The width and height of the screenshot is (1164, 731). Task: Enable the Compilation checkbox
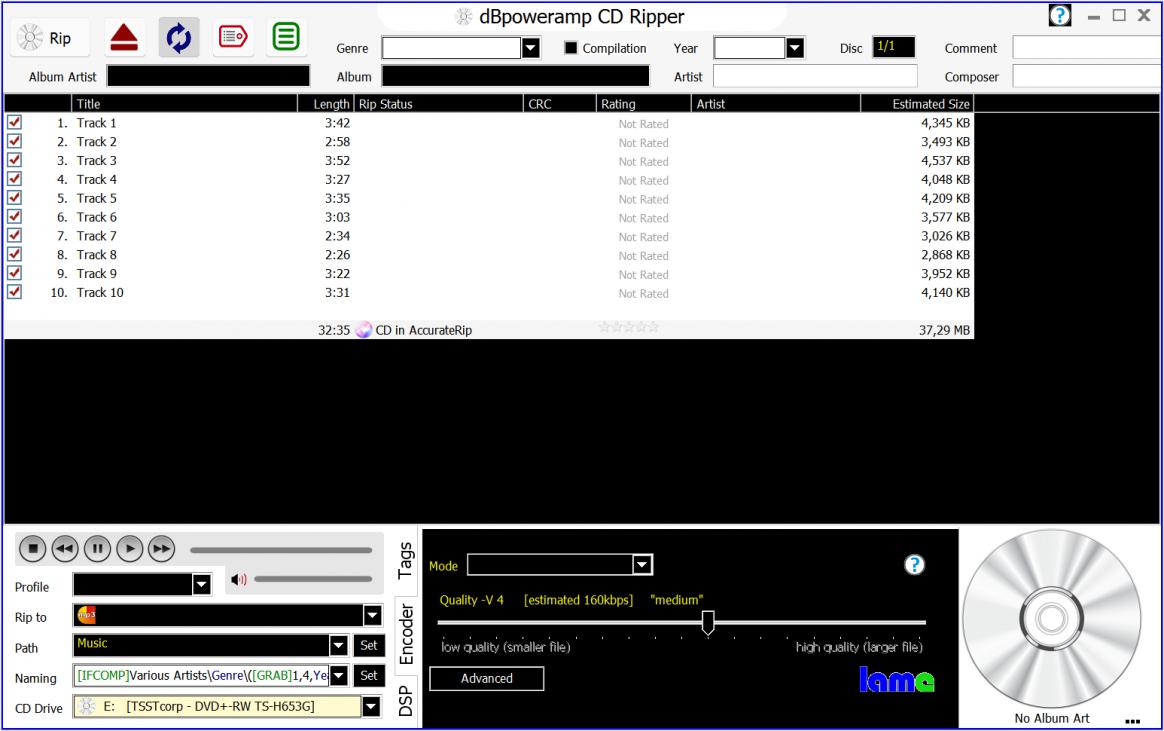pyautogui.click(x=571, y=48)
